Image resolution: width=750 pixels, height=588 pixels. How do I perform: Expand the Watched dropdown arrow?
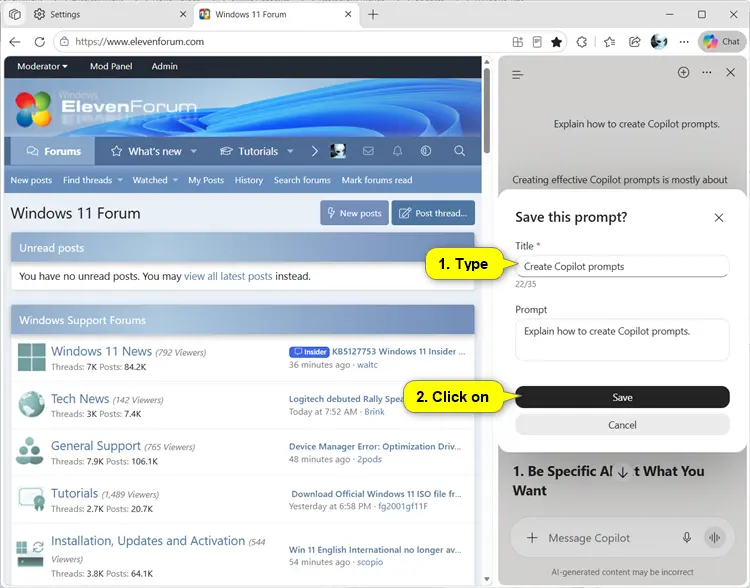coord(176,180)
